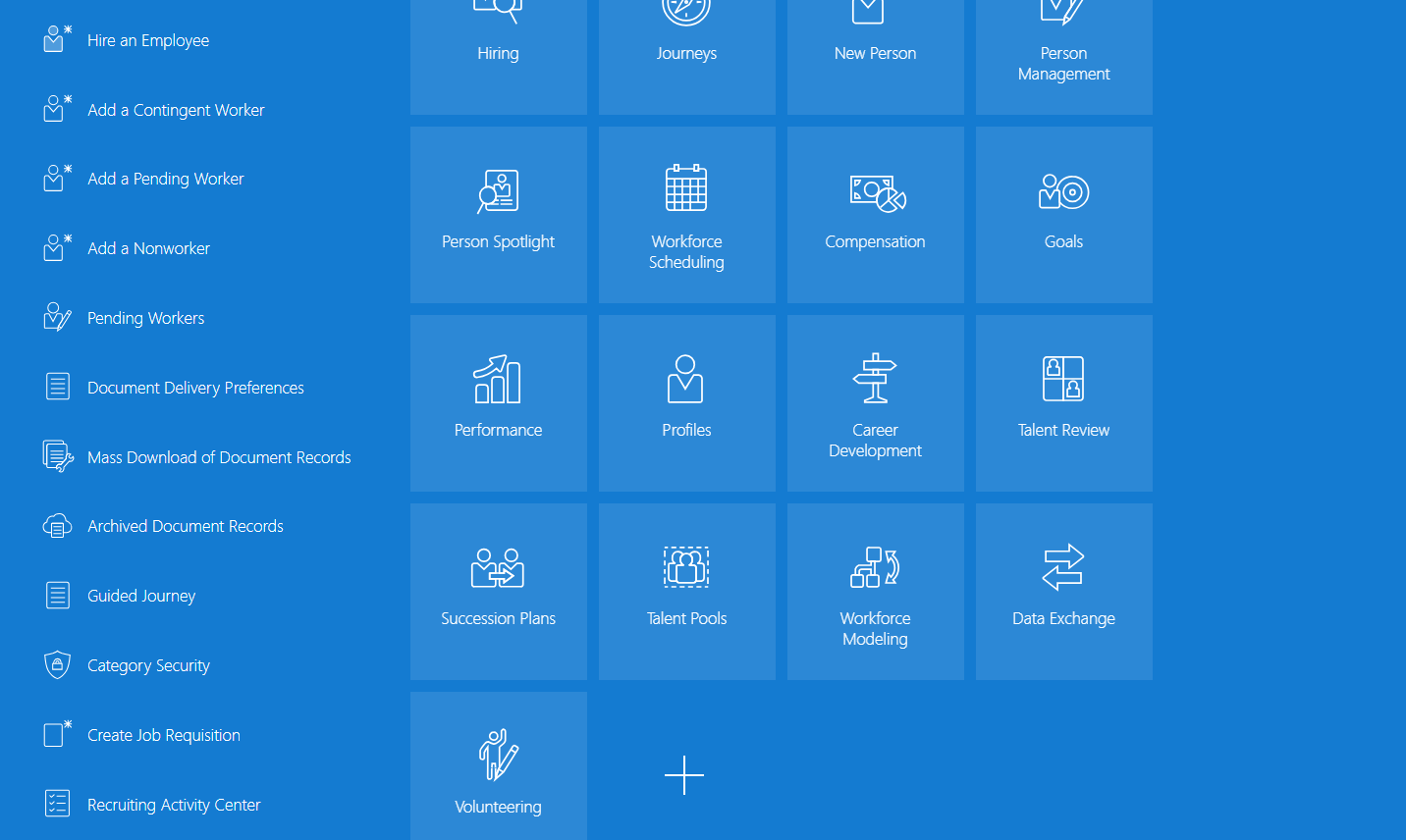Open the Workforce Modeling tile

(x=876, y=592)
